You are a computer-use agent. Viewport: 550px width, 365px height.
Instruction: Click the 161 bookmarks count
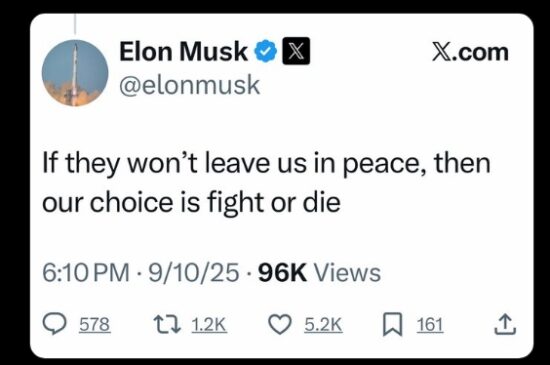pos(430,325)
